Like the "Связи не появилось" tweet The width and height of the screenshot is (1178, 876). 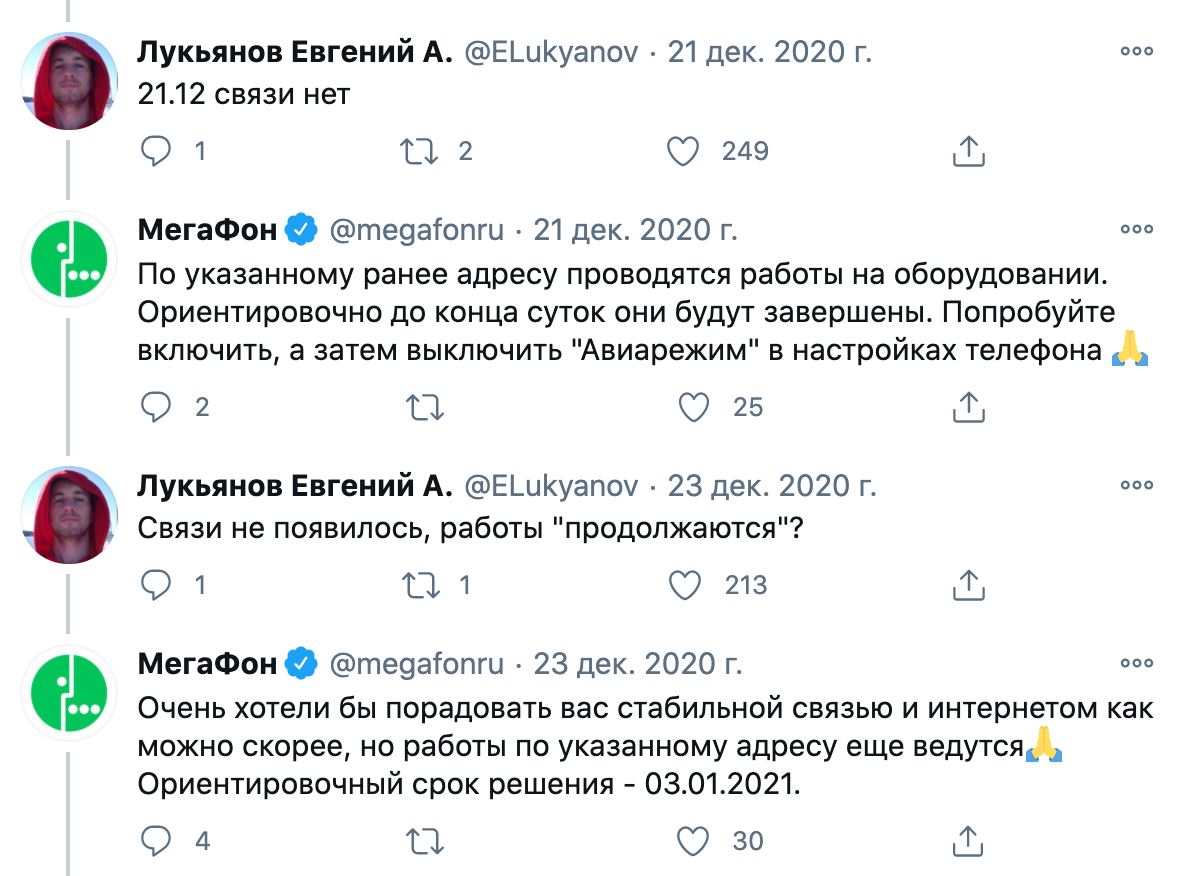pyautogui.click(x=686, y=585)
